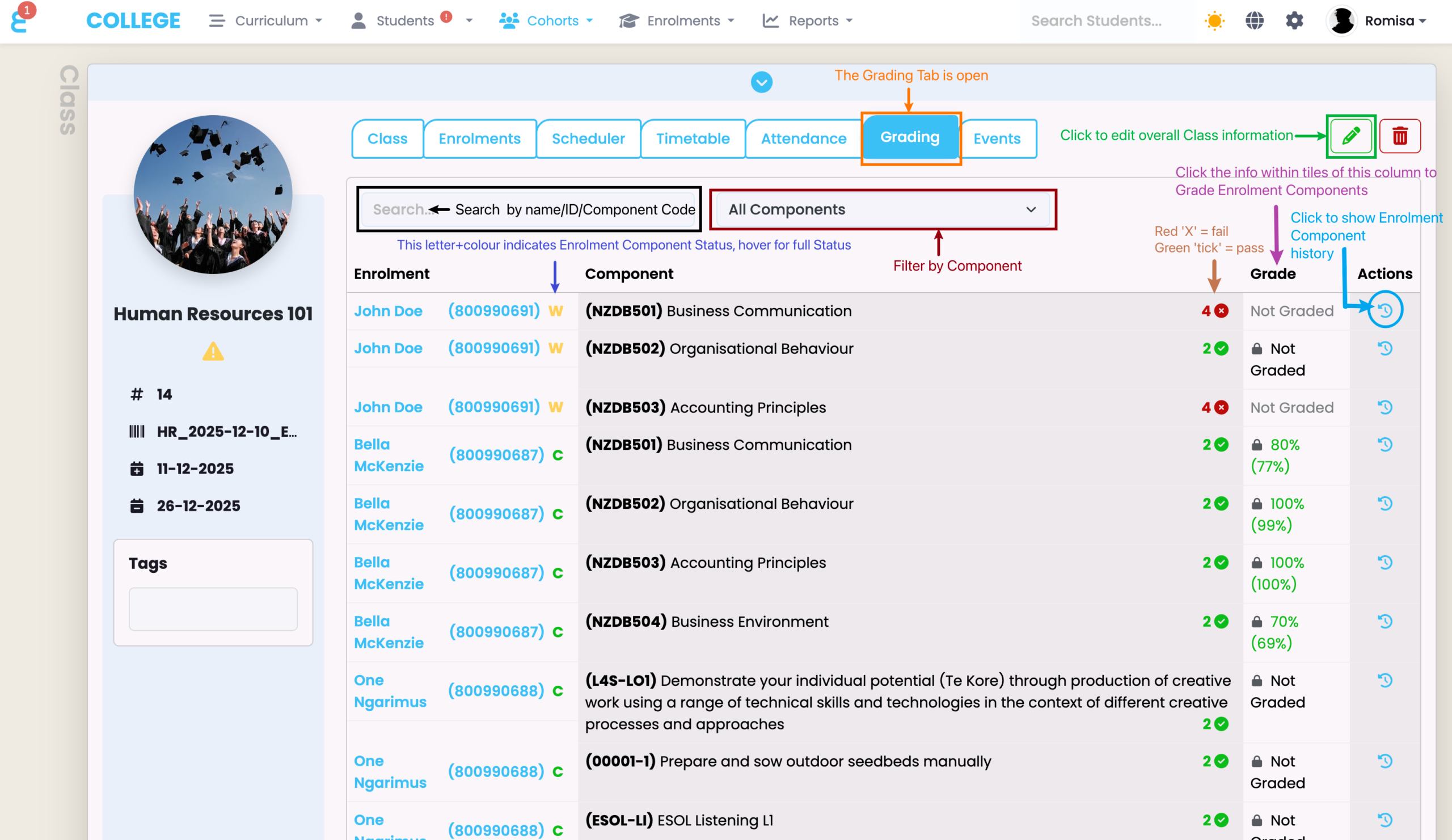Click the yellow warning triangle icon

[x=213, y=352]
